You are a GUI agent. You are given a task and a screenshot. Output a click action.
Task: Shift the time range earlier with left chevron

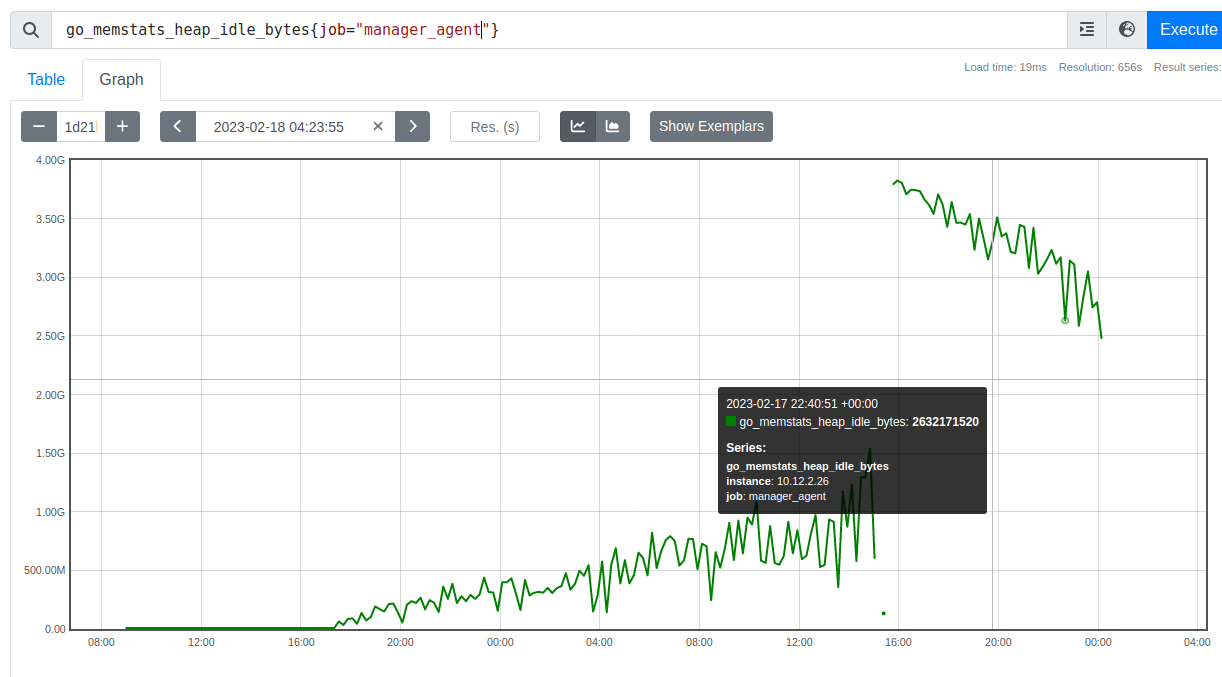(177, 126)
